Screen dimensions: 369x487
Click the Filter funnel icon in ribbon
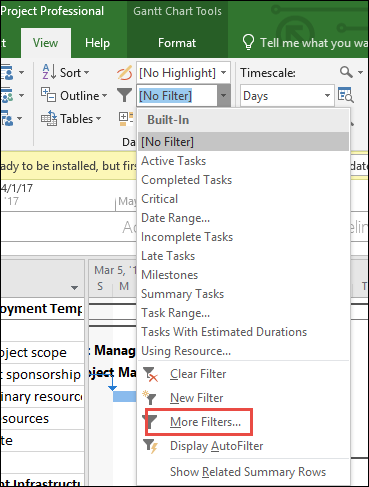coord(124,95)
